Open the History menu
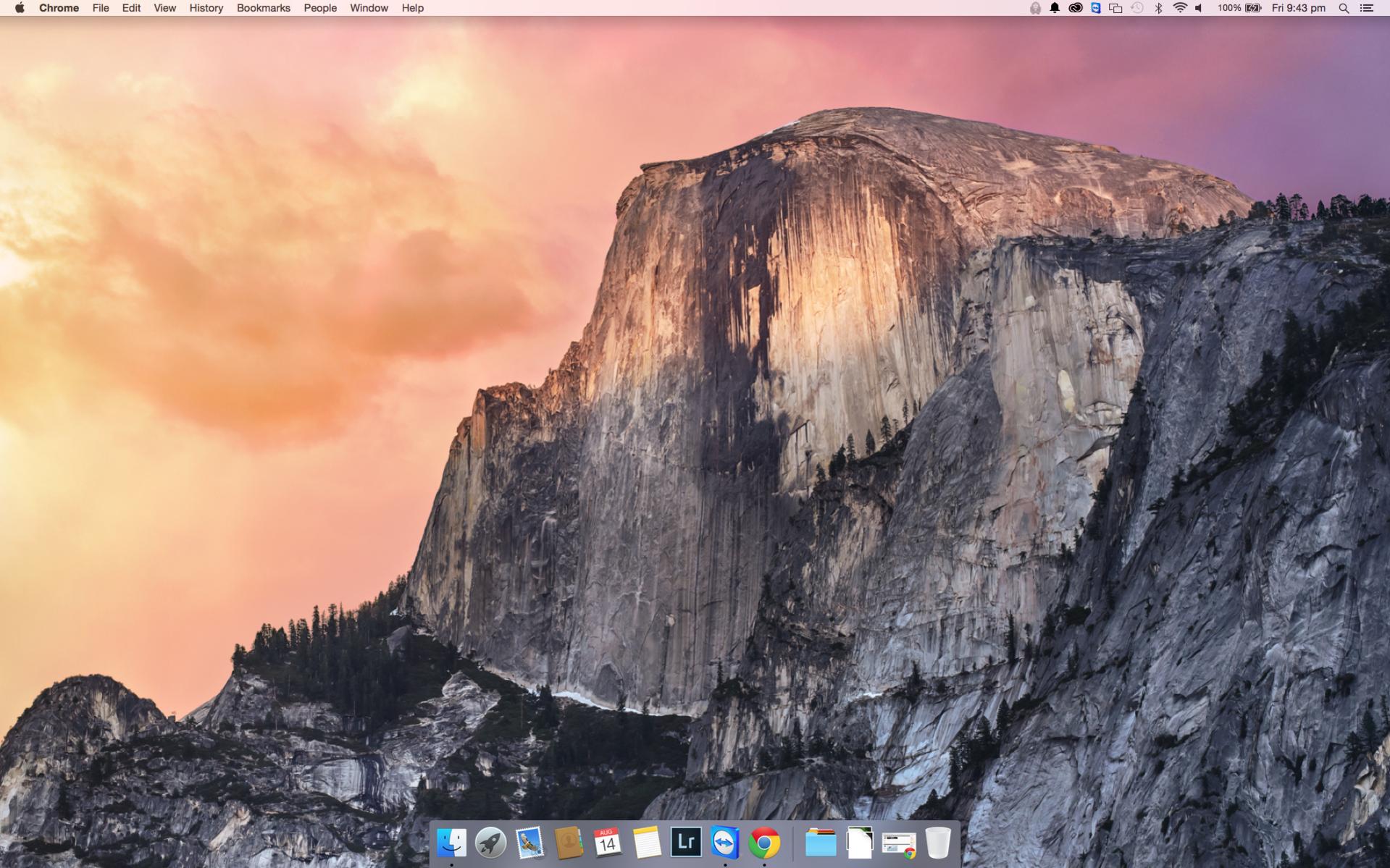This screenshot has height=868, width=1390. tap(206, 8)
